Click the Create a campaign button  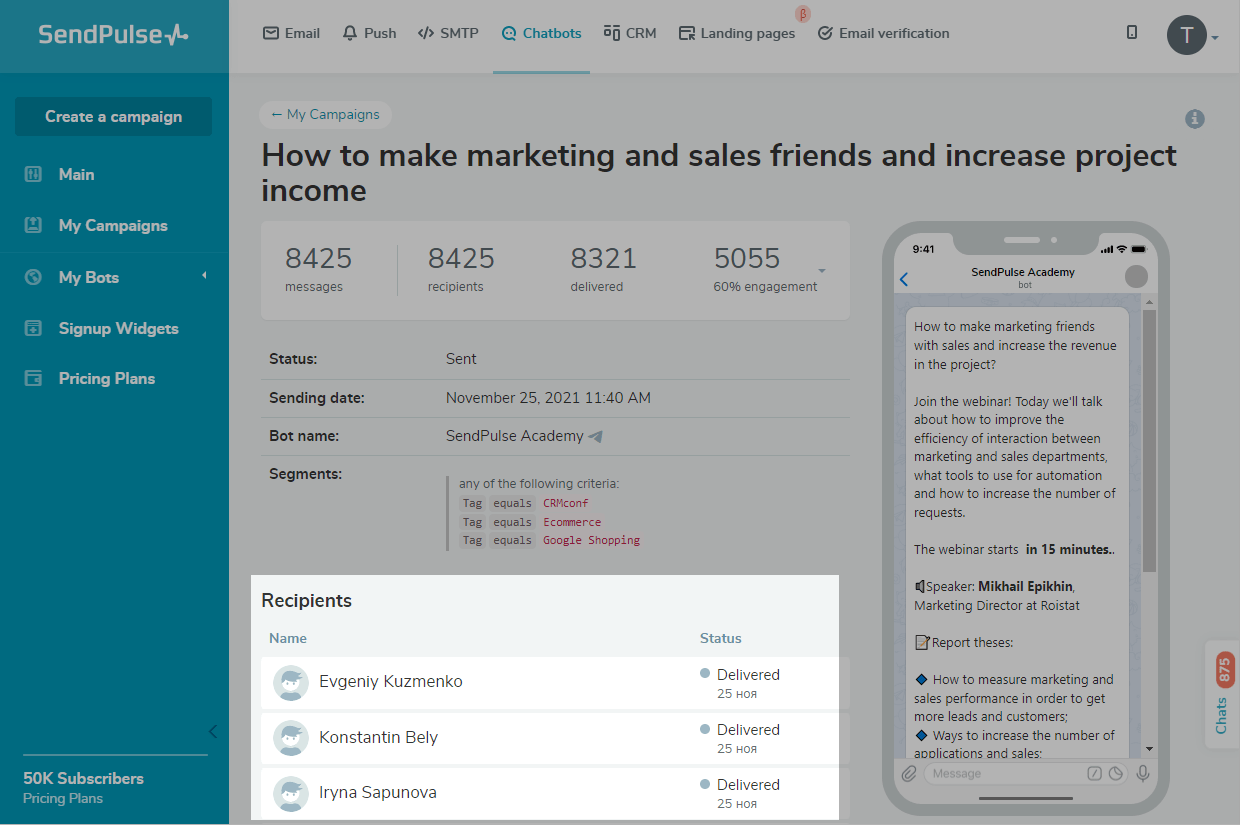click(x=113, y=116)
